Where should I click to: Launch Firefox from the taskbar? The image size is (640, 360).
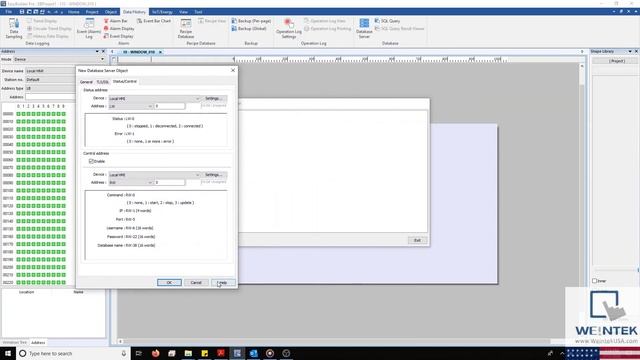pos(156,353)
